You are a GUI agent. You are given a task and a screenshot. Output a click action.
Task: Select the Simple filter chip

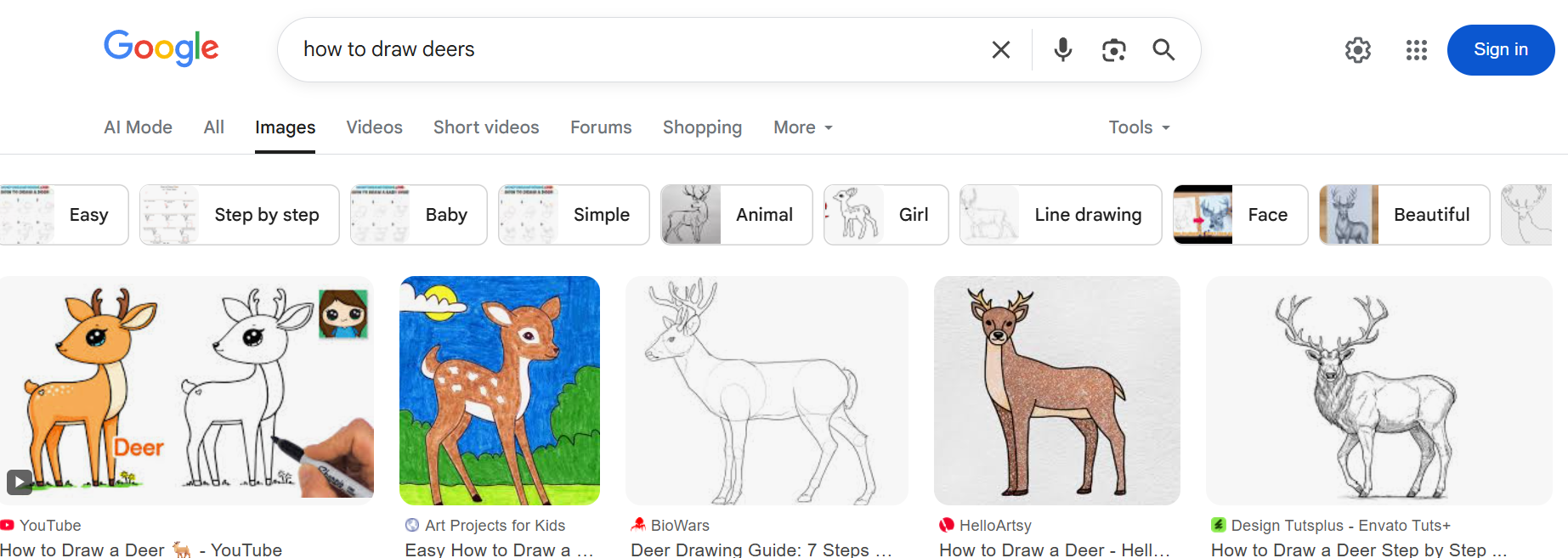574,215
